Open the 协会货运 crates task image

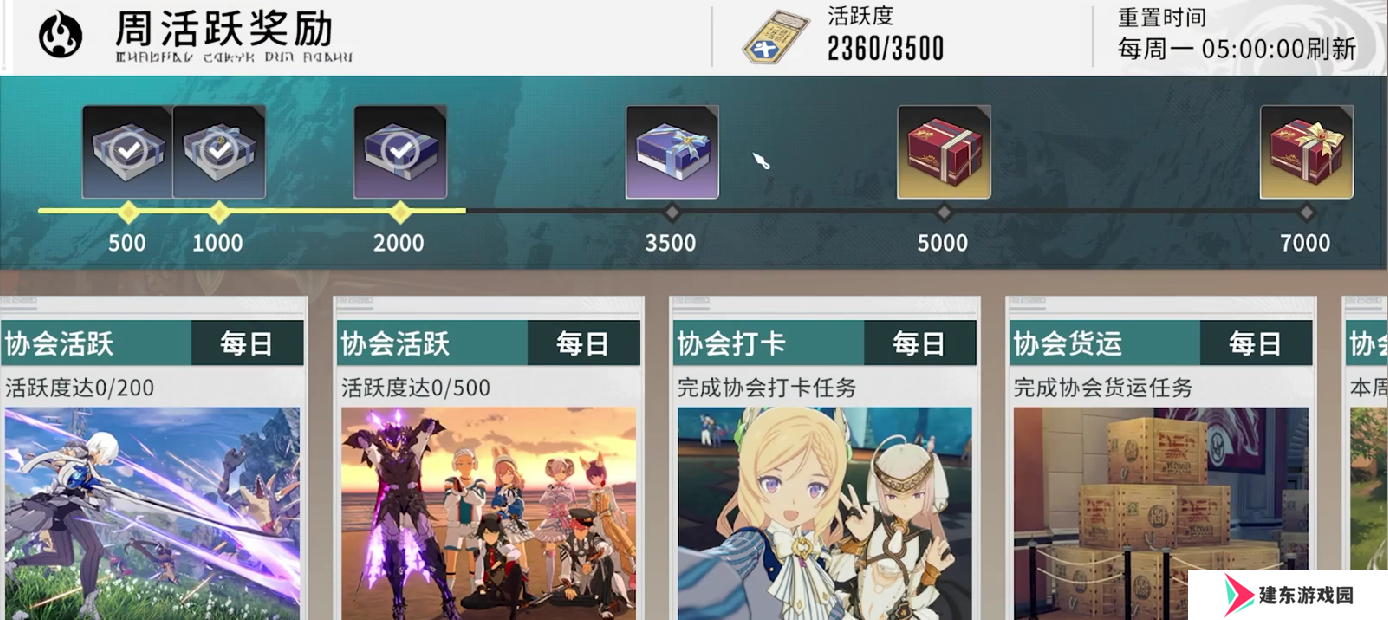coord(1161,514)
